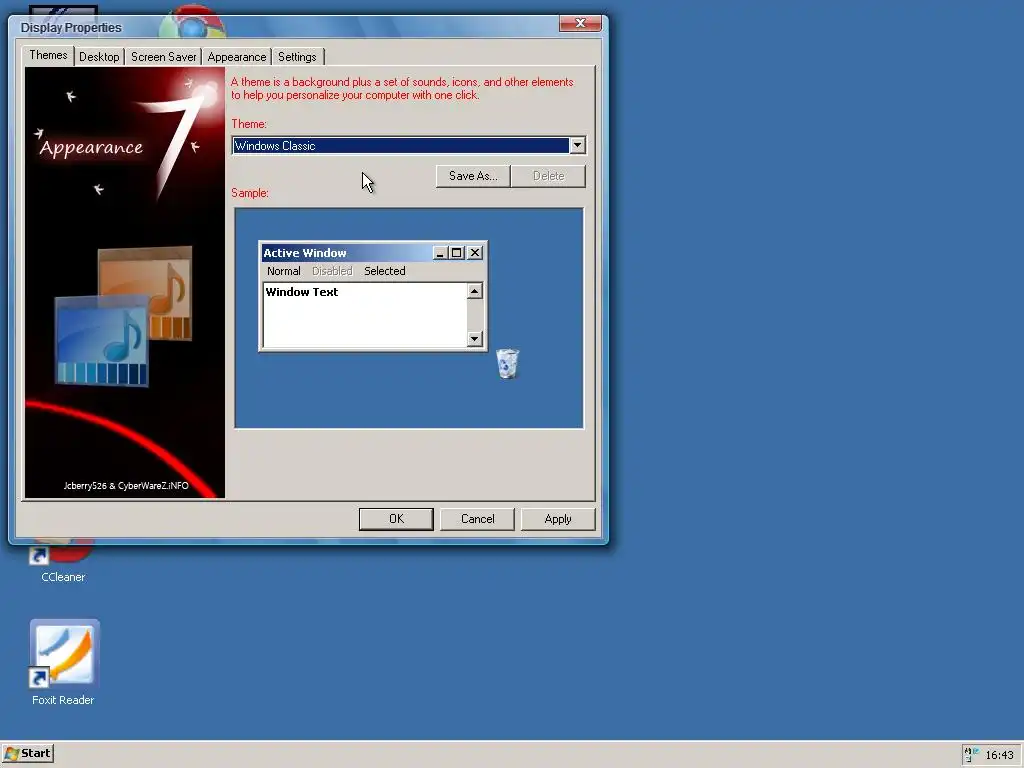
Task: Click the taskbar clock showing 16:43
Action: (x=999, y=755)
